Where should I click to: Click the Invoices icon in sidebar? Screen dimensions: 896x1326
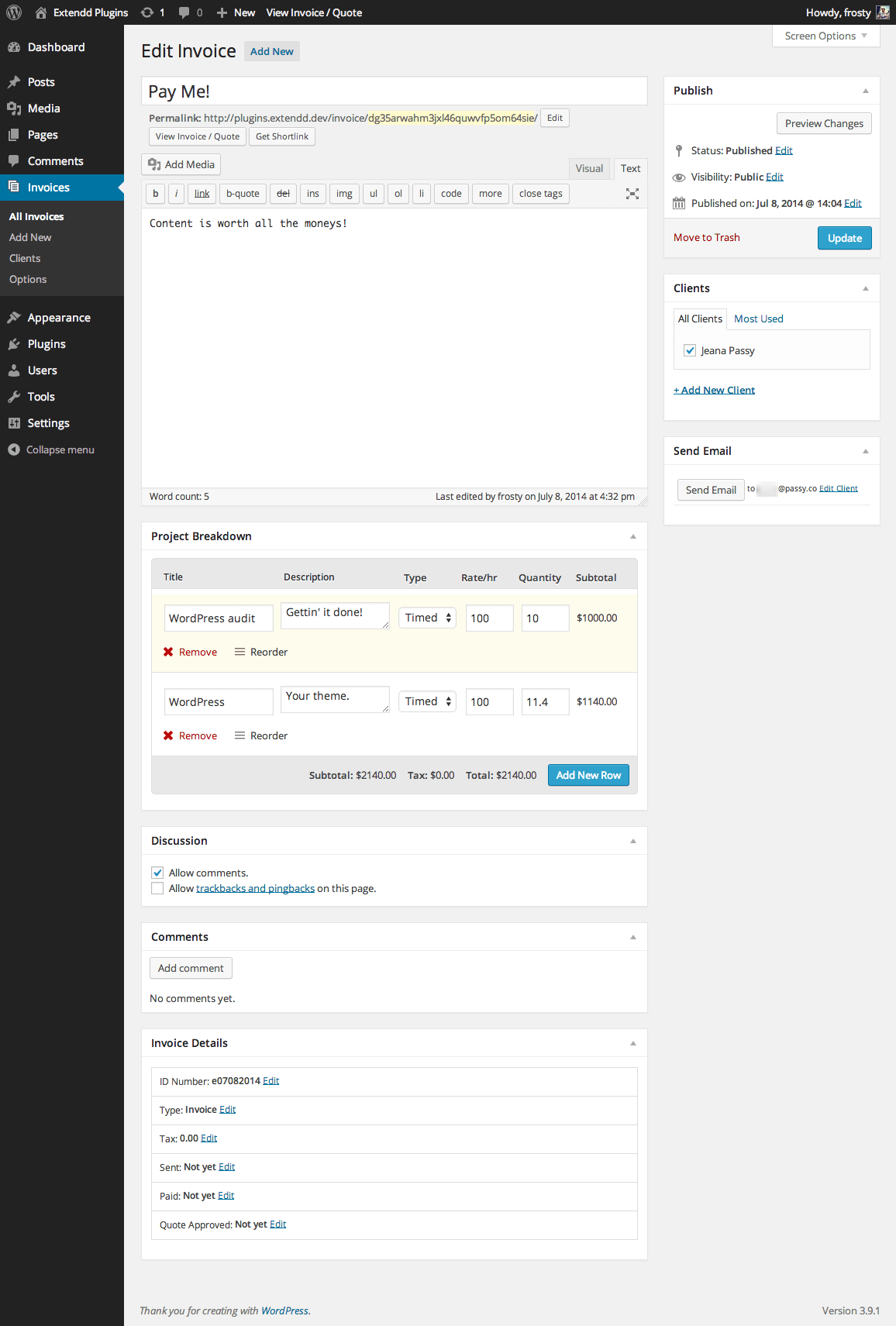click(14, 187)
